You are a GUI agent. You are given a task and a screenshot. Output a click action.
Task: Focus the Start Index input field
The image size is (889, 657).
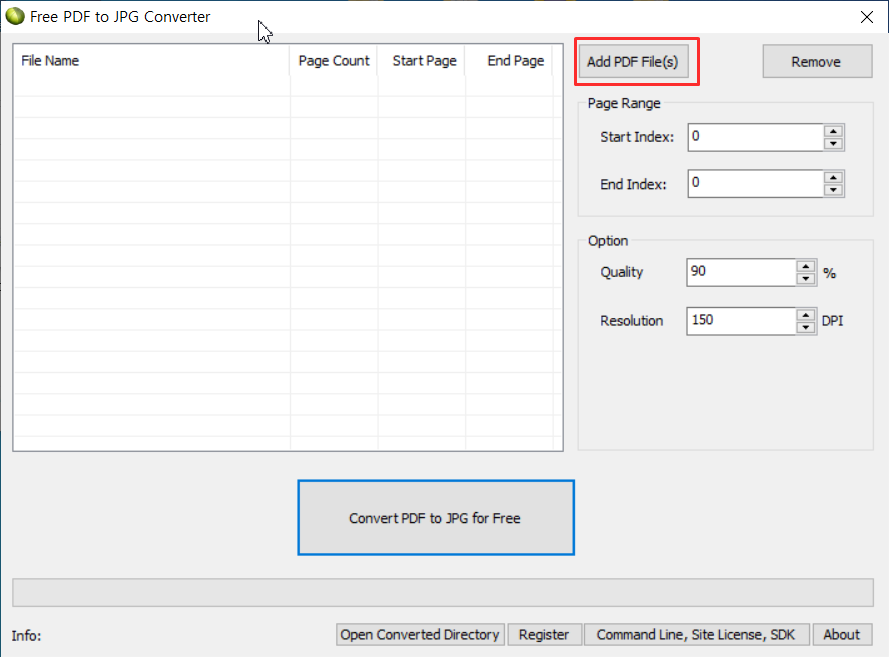click(755, 137)
